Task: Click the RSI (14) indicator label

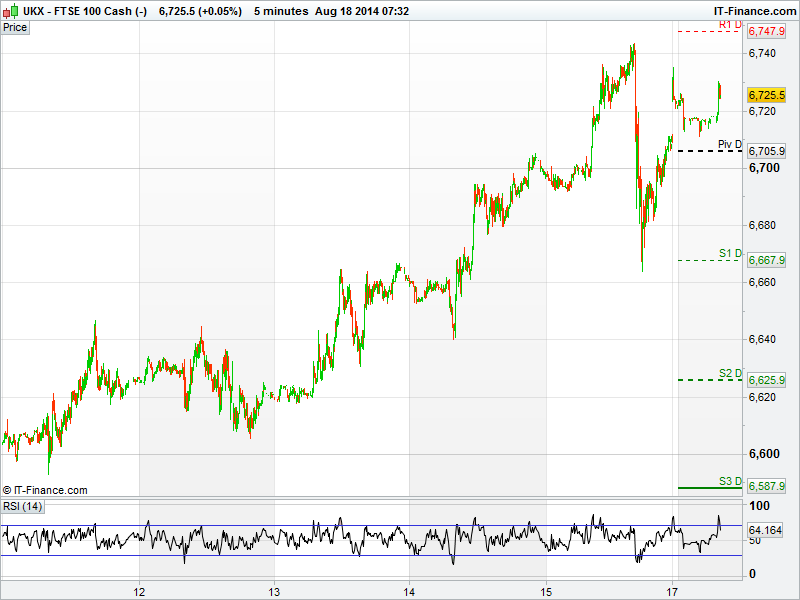Action: [x=22, y=506]
